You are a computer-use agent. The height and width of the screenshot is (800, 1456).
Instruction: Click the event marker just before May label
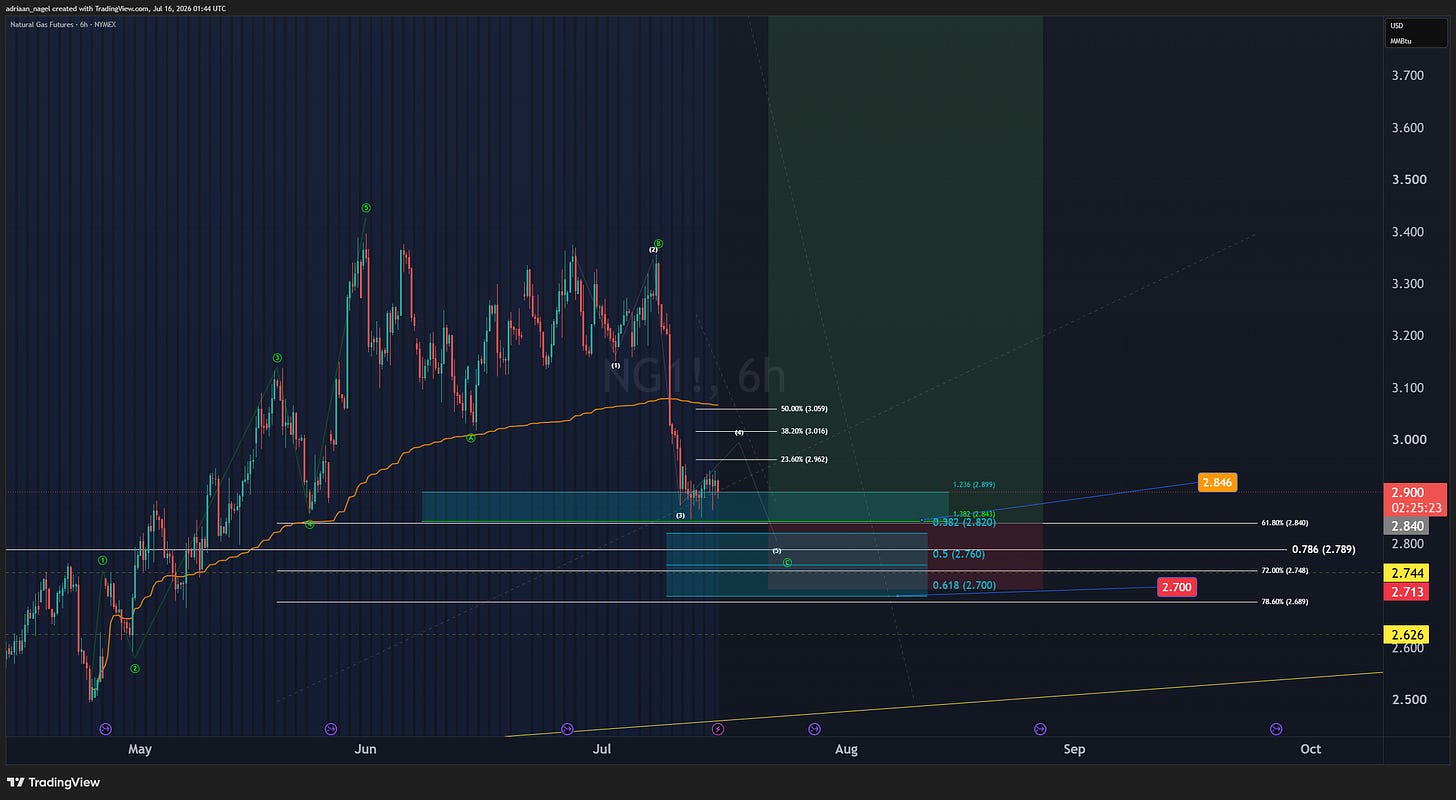click(106, 729)
